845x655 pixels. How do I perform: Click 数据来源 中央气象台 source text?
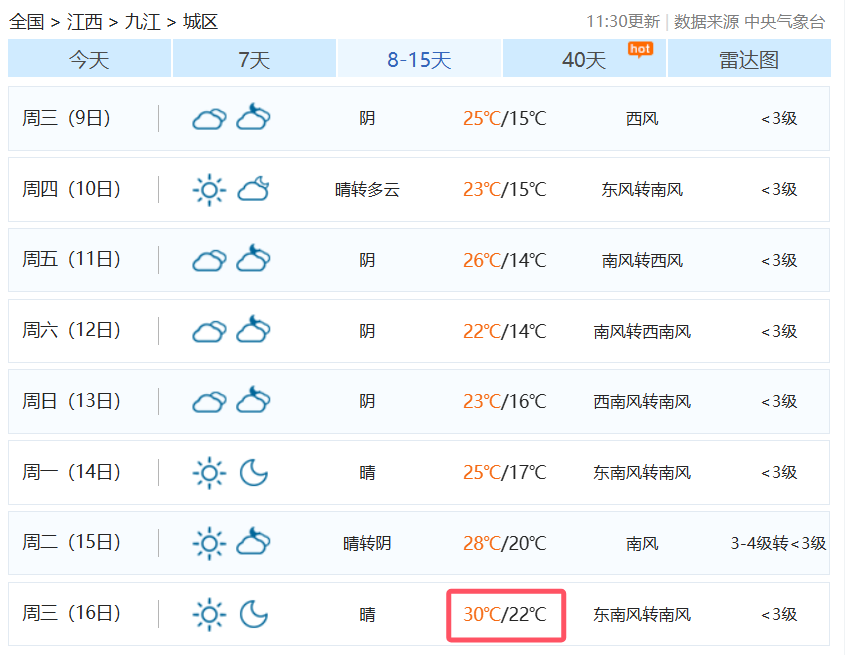coord(750,22)
